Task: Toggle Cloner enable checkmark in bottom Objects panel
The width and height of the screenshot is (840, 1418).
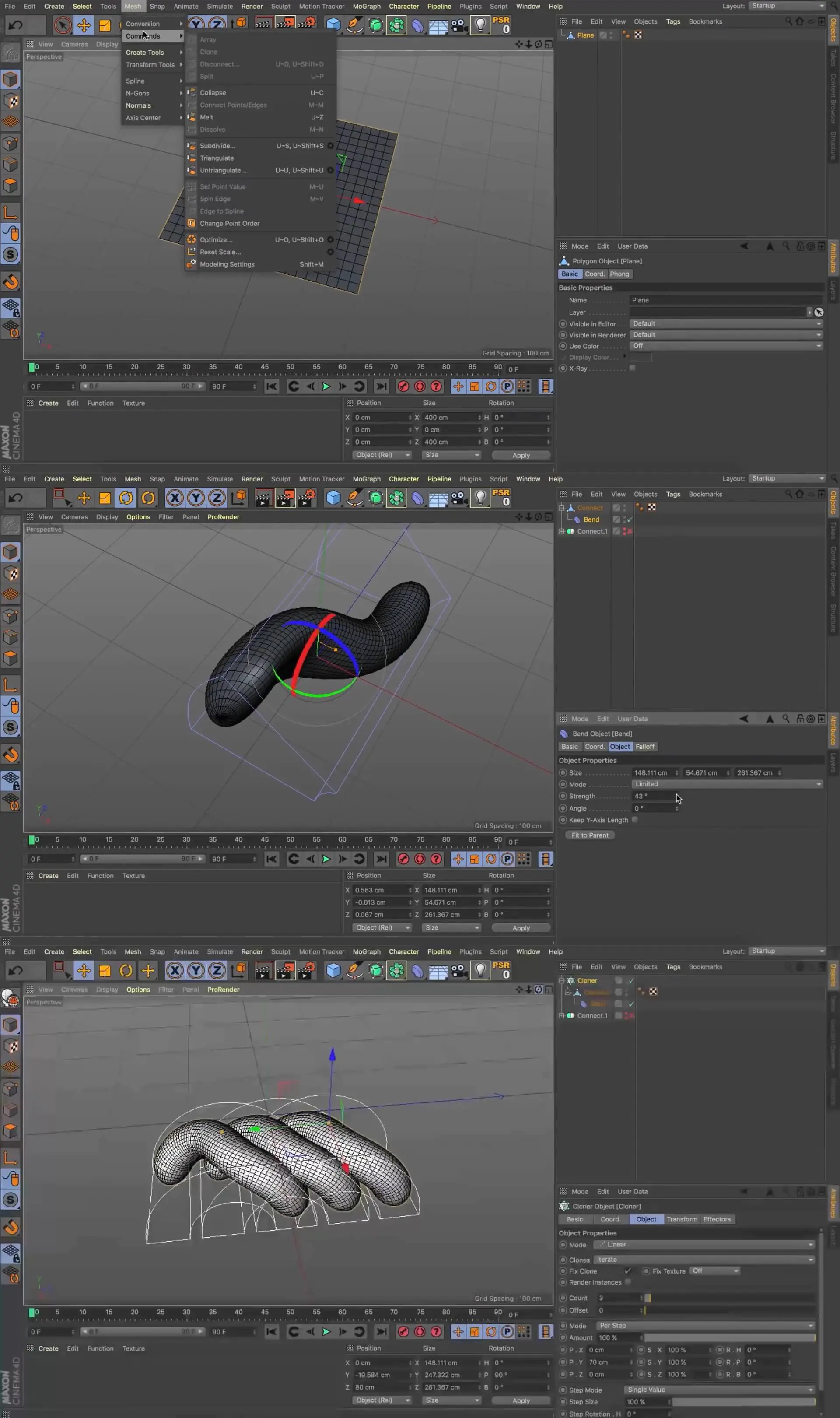Action: pos(631,980)
